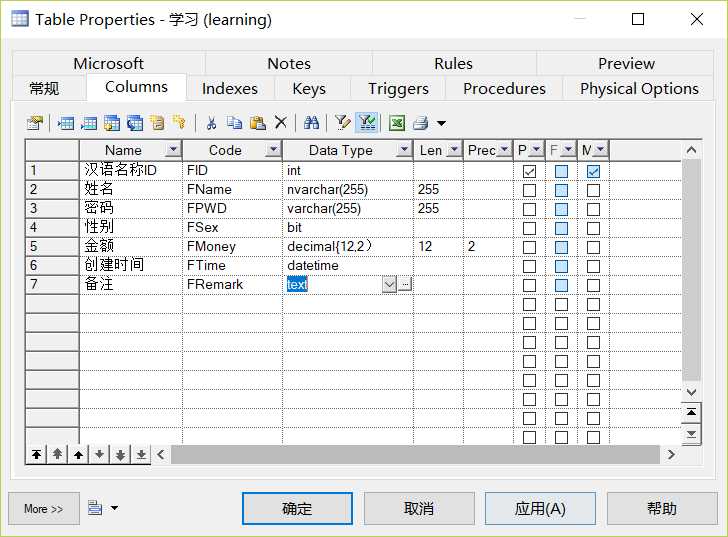Switch to the Keys tab

click(x=309, y=88)
